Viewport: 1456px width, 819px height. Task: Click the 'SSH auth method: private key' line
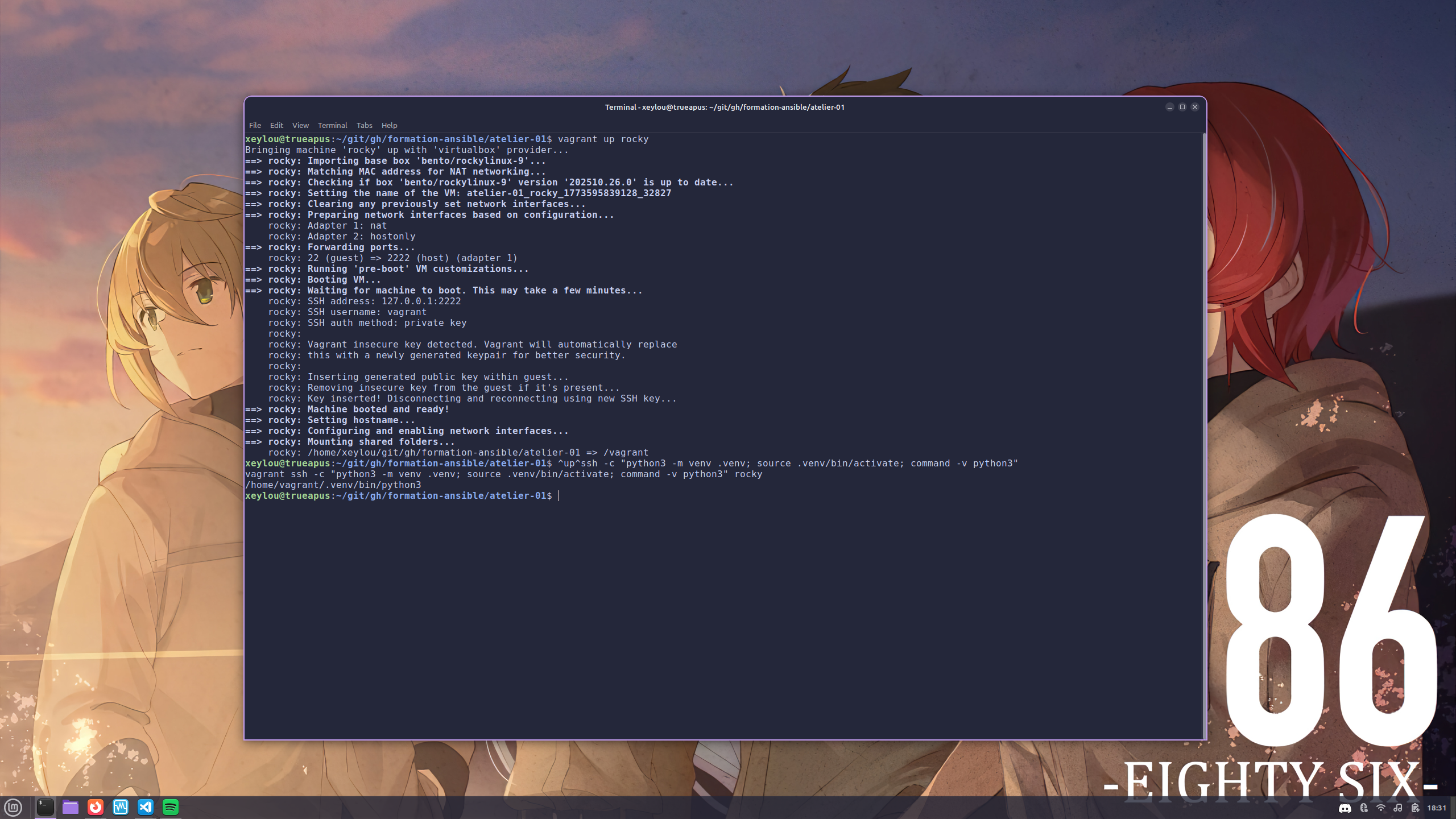367,323
